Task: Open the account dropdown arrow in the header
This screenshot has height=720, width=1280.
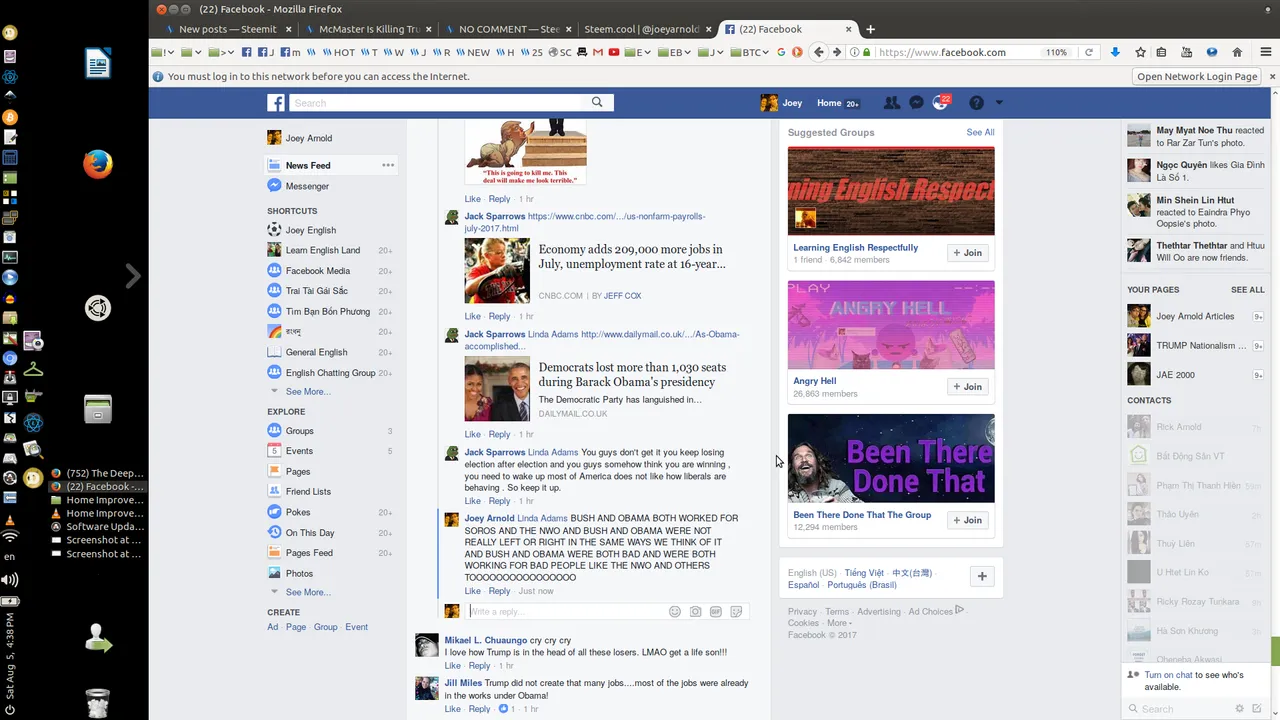Action: tap(999, 102)
